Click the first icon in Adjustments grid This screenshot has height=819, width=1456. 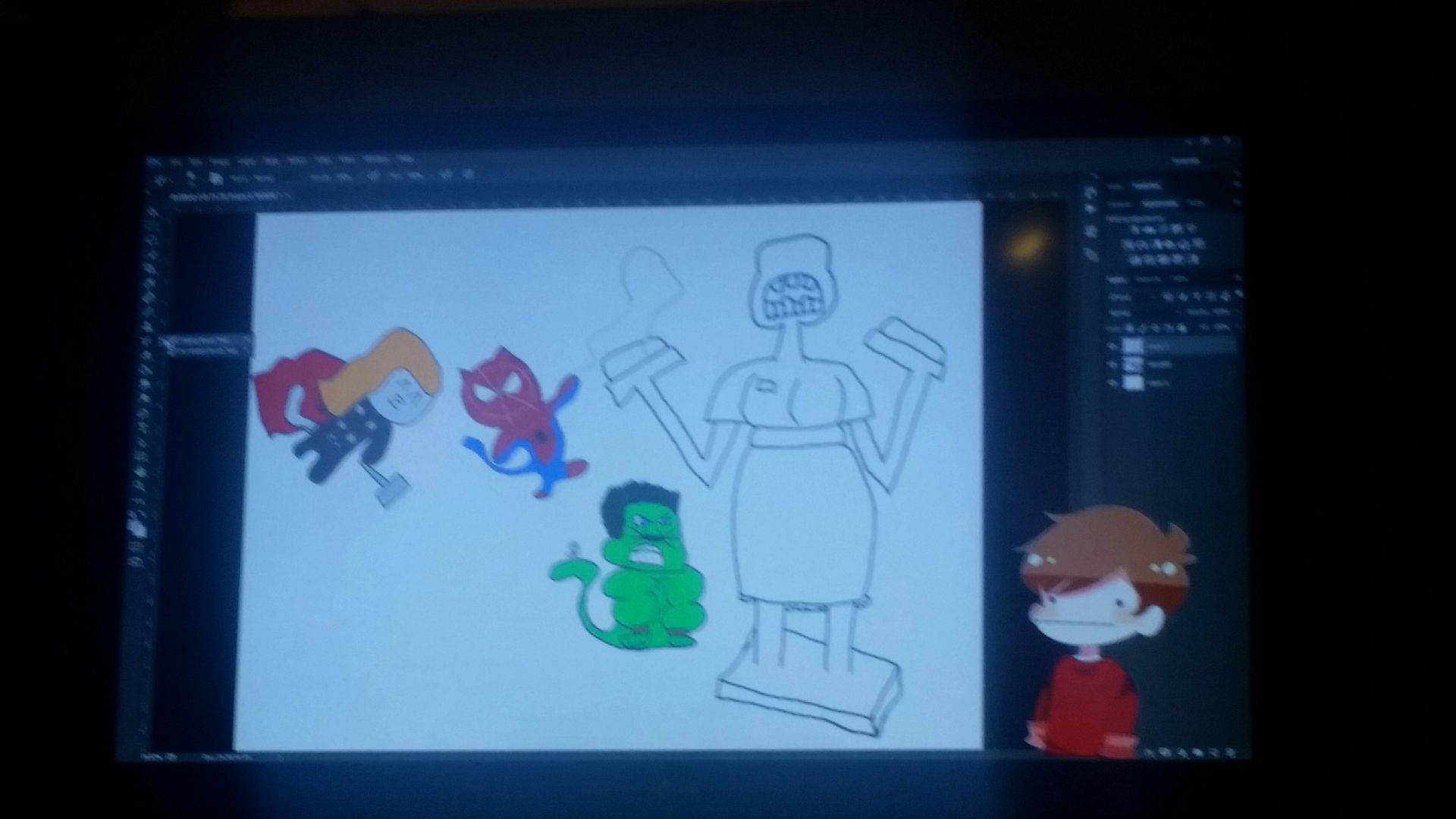(x=1133, y=228)
